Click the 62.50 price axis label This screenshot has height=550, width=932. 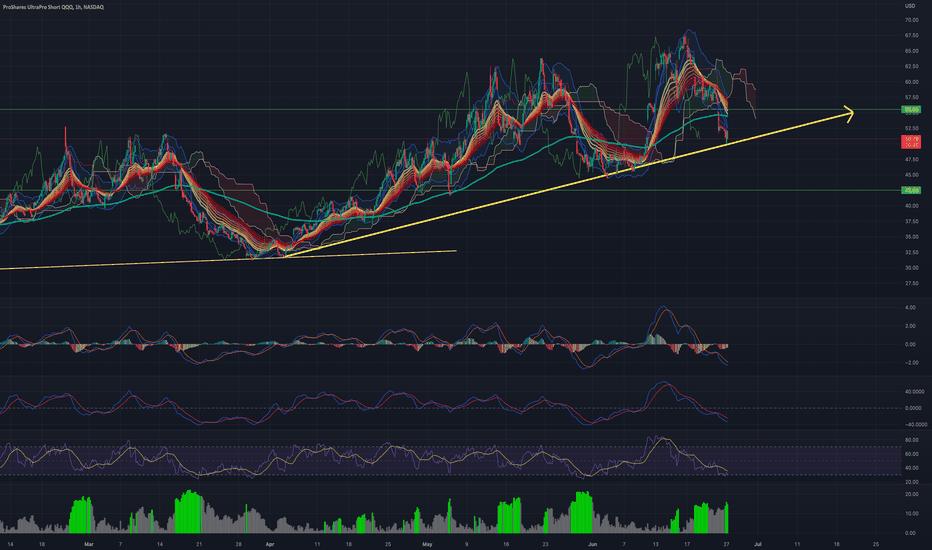(x=911, y=67)
